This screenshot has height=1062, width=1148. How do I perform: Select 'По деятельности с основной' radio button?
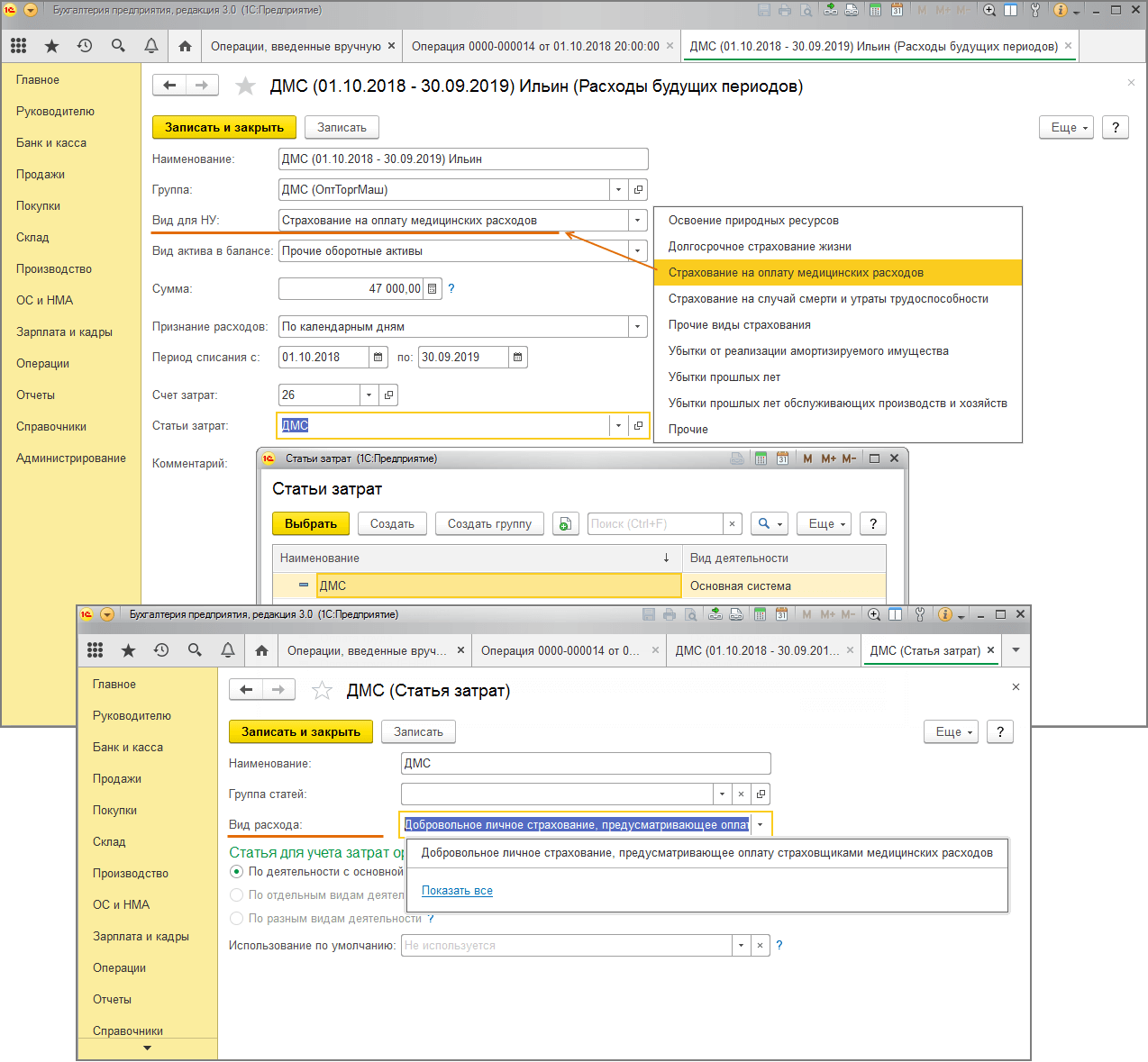point(236,872)
